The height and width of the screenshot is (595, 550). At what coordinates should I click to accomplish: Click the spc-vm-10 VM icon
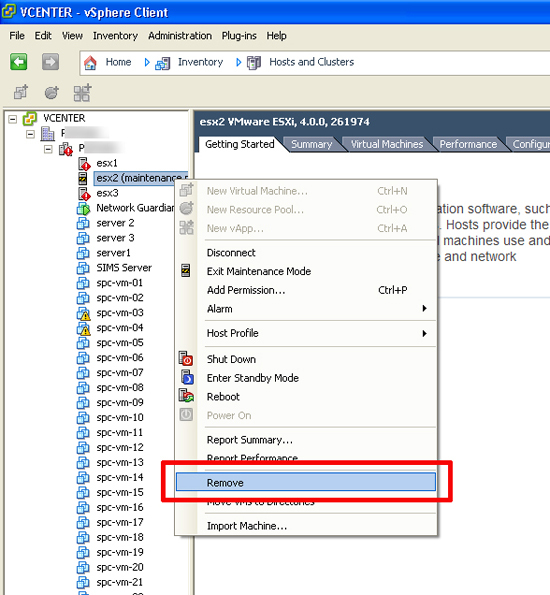[x=83, y=418]
